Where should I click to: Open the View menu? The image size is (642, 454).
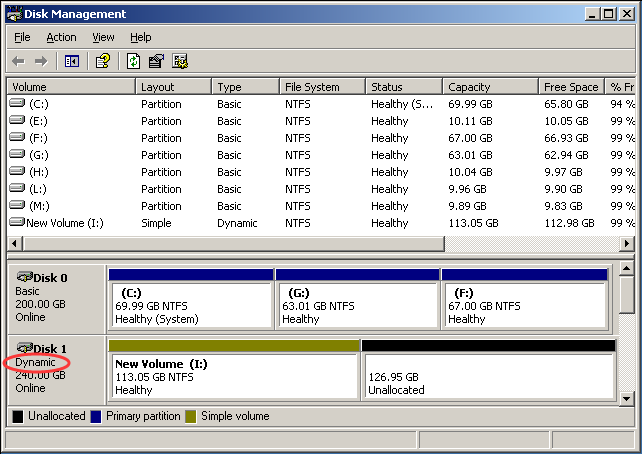tap(103, 37)
